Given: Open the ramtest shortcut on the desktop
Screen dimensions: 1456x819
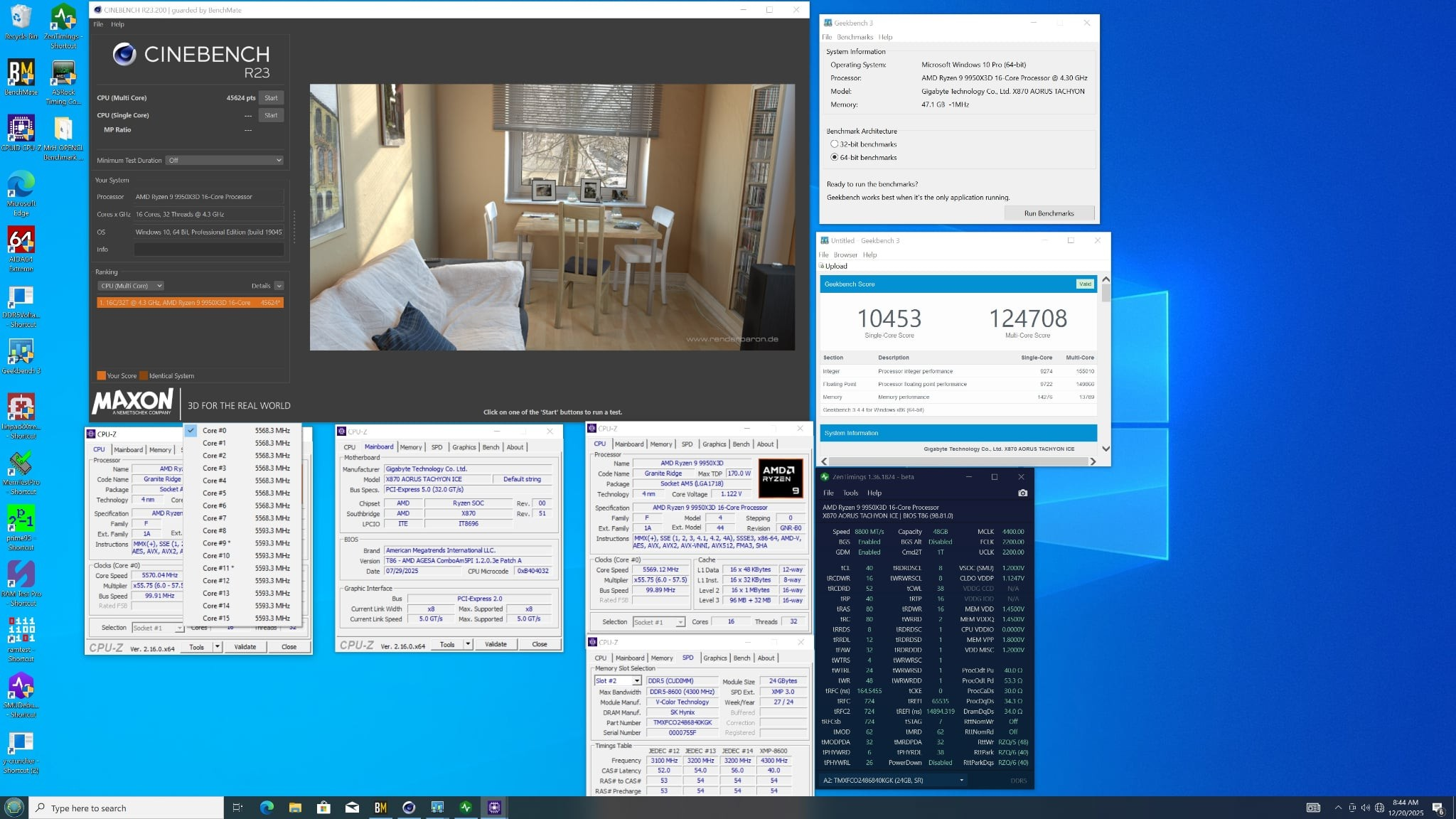Looking at the screenshot, I should click(21, 639).
